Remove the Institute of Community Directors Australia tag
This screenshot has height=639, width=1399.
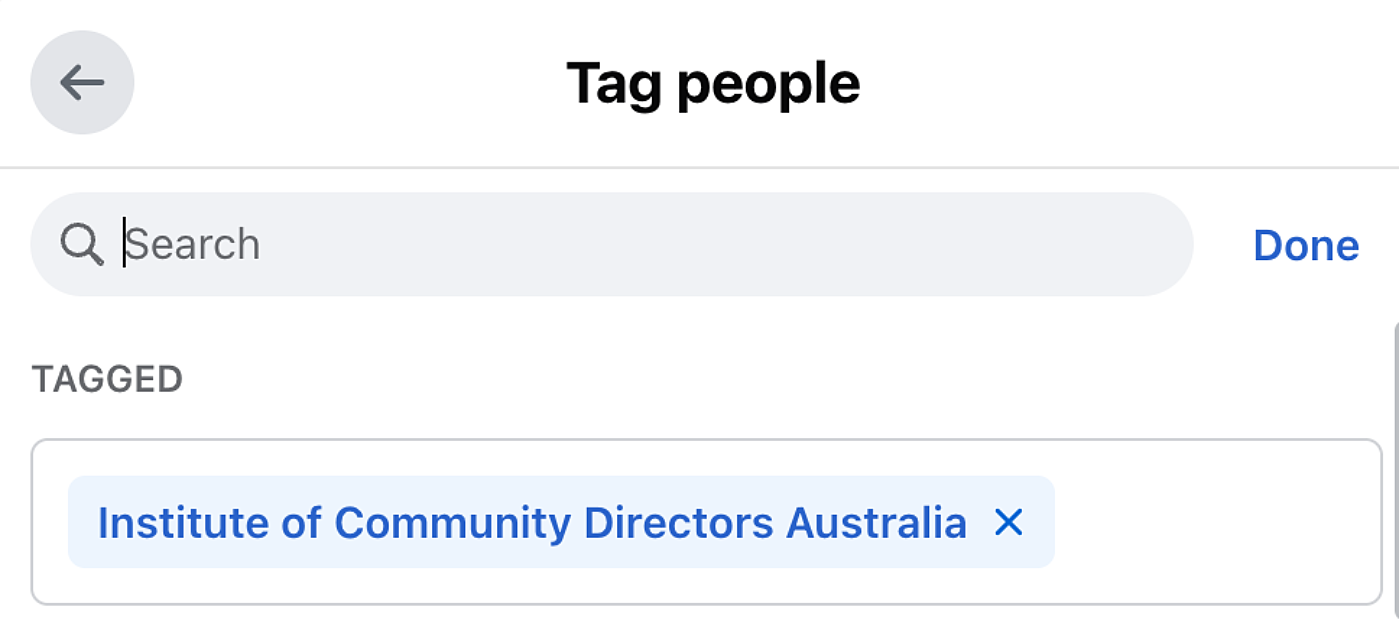pyautogui.click(x=1009, y=521)
